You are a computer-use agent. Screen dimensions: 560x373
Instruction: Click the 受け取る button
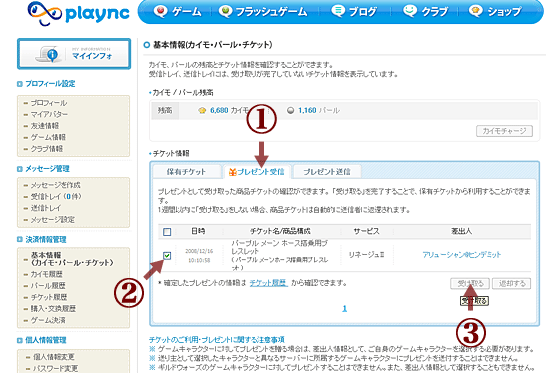pos(470,284)
